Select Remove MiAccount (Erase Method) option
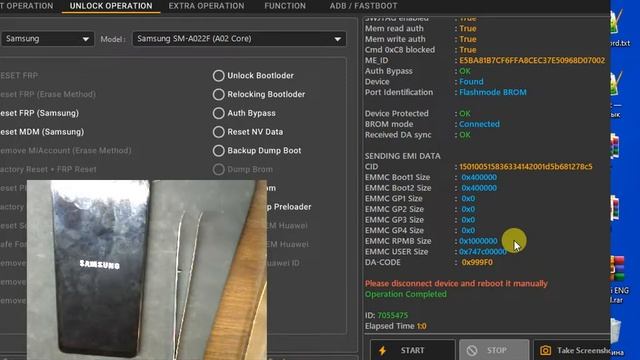Screen dimensions: 640x360 (65, 151)
